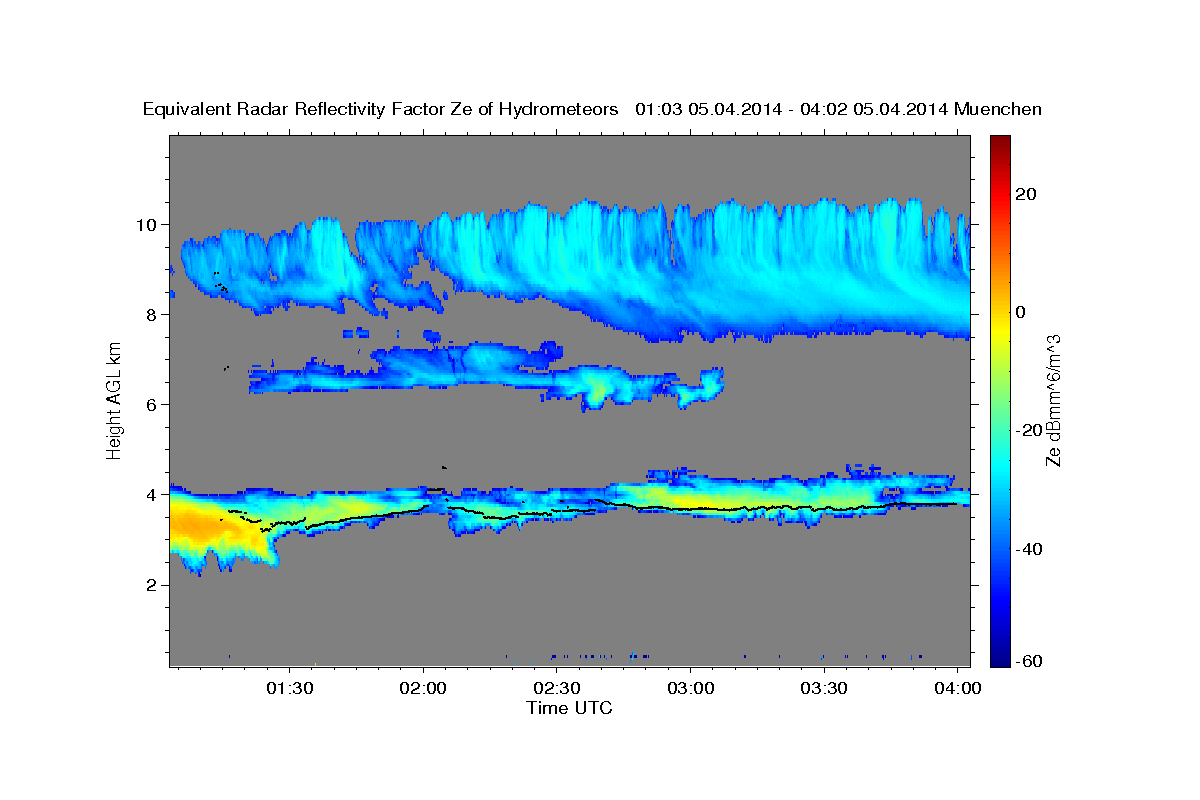Click the colorbar value label -60
This screenshot has height=800, width=1200.
tap(1031, 661)
